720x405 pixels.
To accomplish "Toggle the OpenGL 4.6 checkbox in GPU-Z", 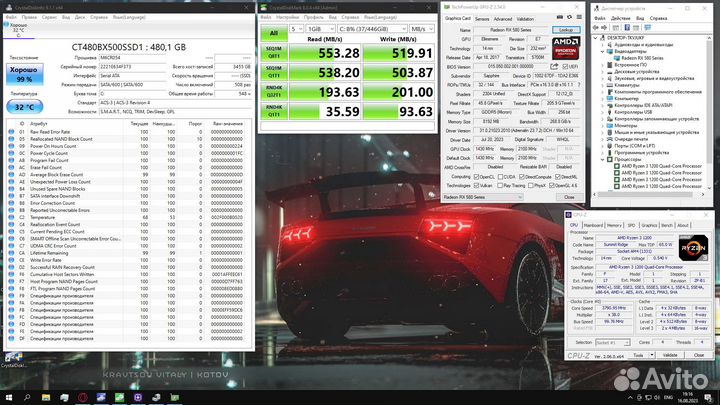I will coord(551,186).
